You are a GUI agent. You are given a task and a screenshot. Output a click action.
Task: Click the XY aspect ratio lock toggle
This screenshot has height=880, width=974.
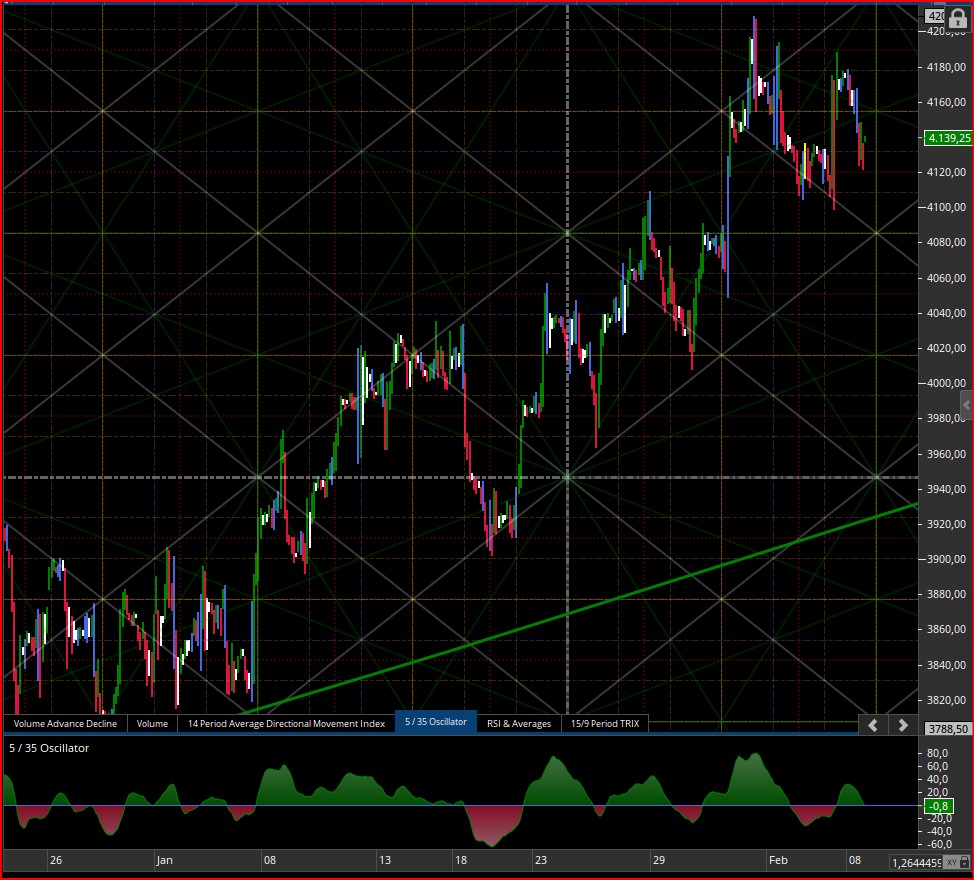point(957,862)
